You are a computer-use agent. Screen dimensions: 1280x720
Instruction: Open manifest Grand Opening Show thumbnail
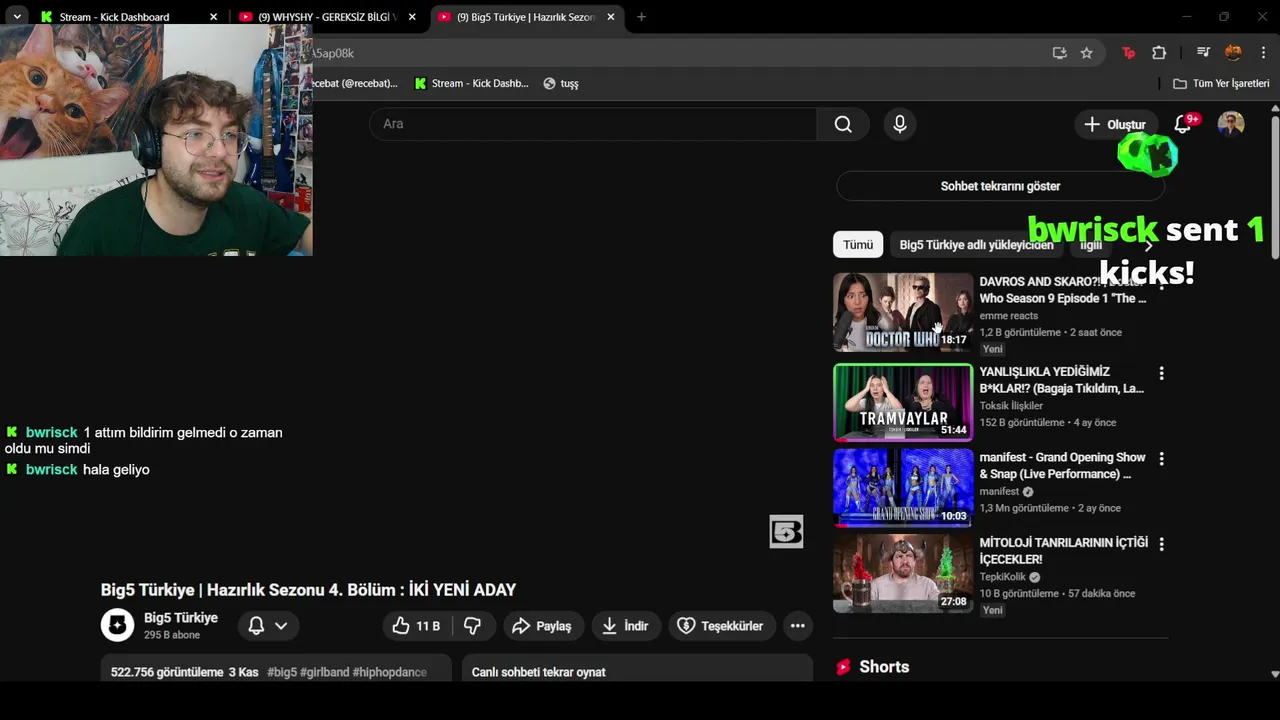[x=903, y=487]
